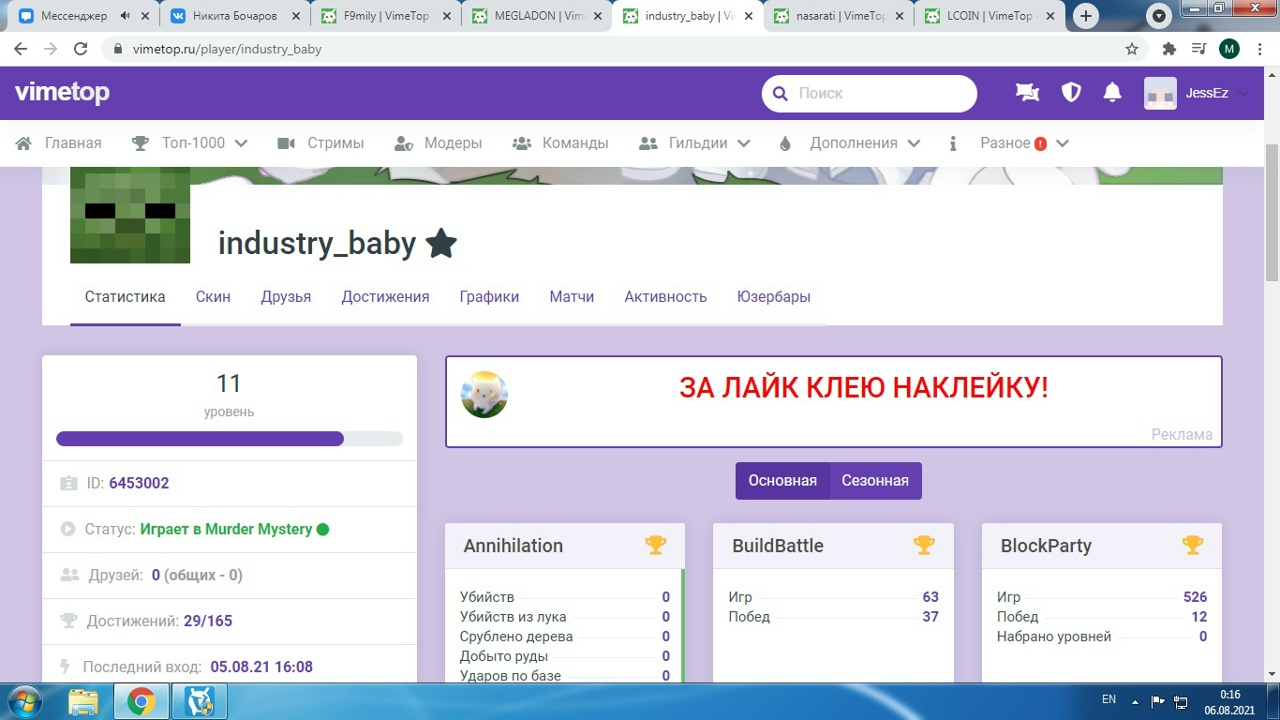This screenshot has width=1280, height=720.
Task: Expand the Дополнения dropdown menu
Action: coord(850,143)
